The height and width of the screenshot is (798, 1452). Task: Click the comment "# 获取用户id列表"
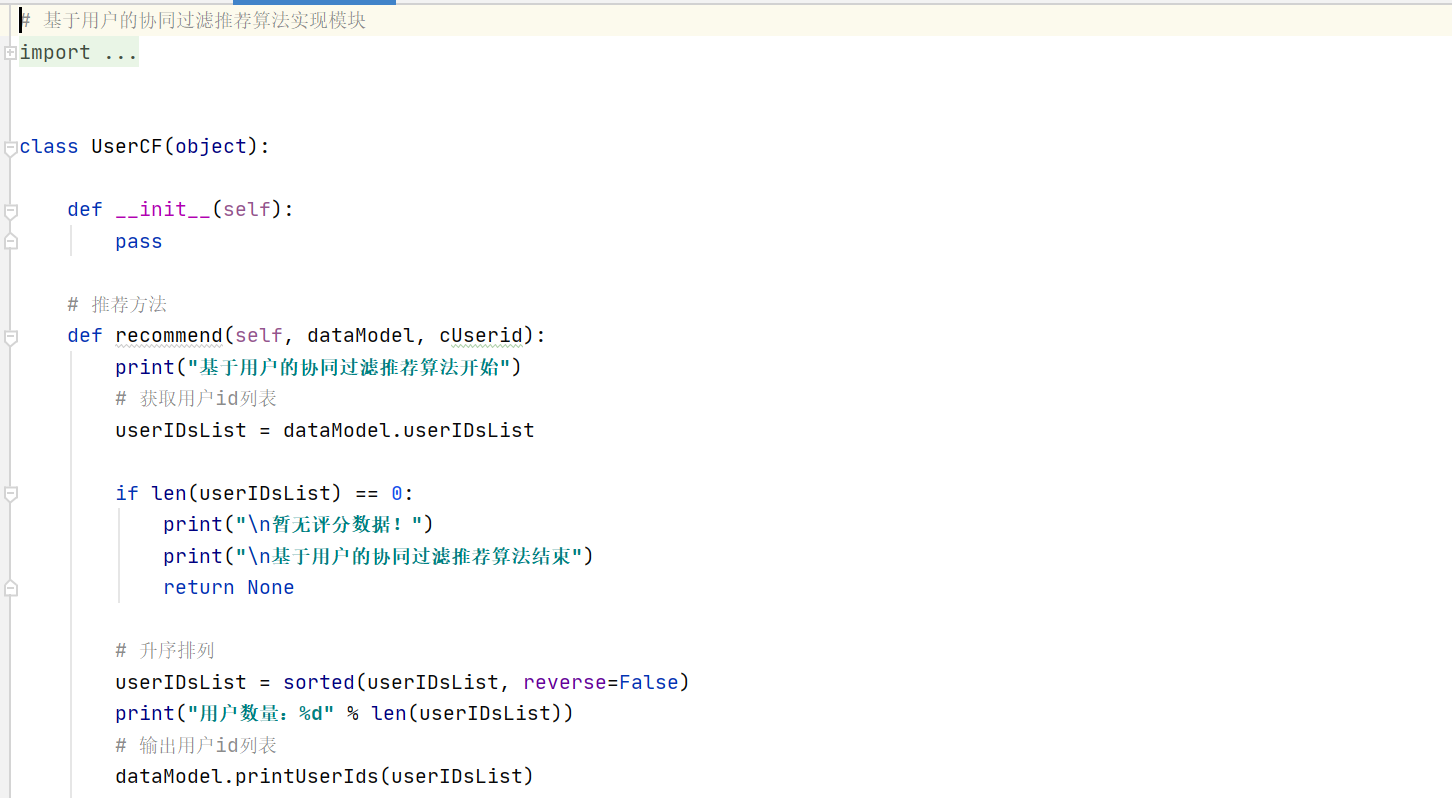(196, 398)
